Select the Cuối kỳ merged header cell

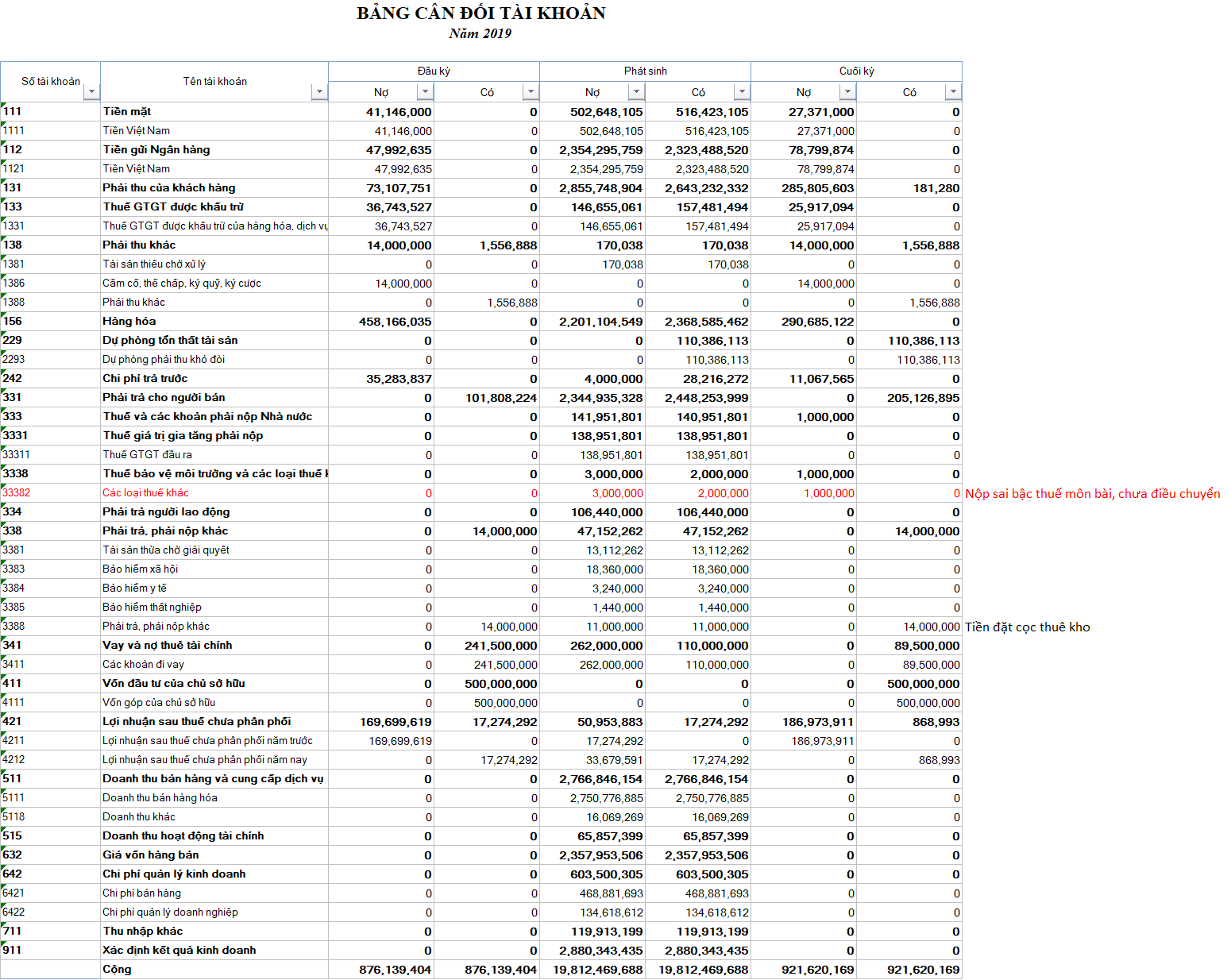856,71
